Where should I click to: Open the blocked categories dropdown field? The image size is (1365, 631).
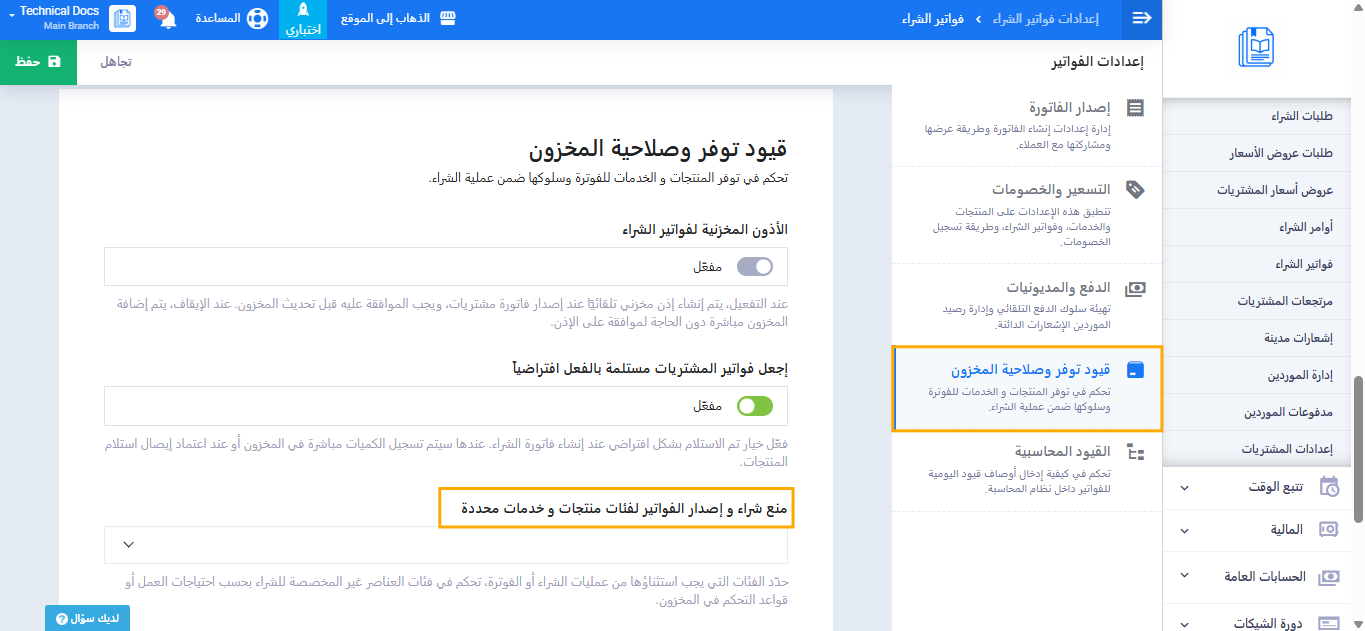446,545
